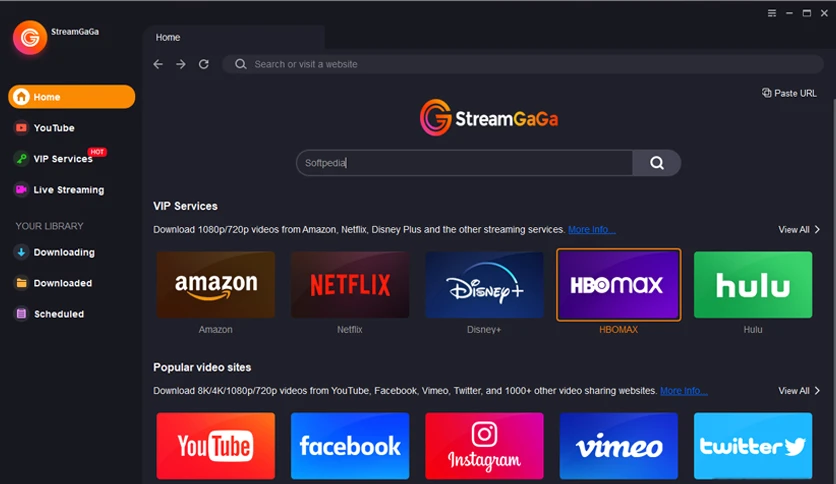
Task: Focus the 'Search or visit a website' address bar
Action: pyautogui.click(x=523, y=64)
